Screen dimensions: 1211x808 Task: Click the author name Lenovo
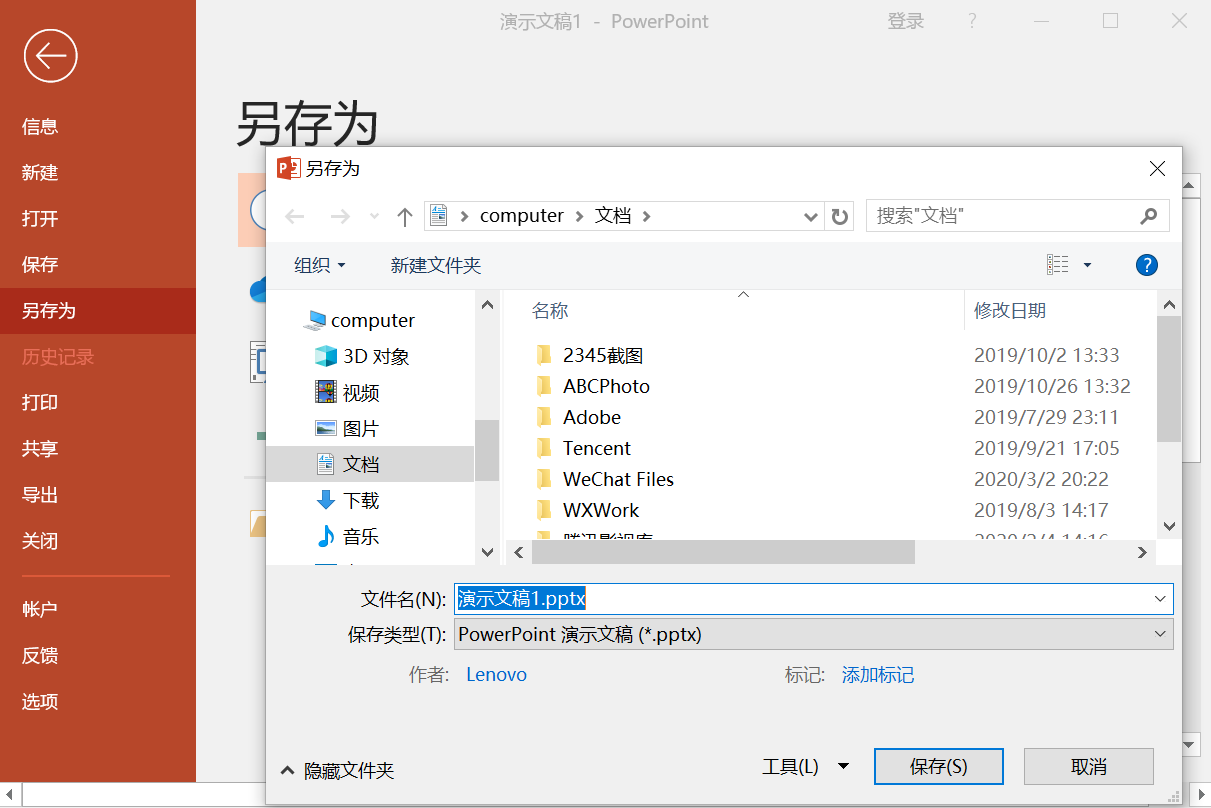pyautogui.click(x=496, y=675)
